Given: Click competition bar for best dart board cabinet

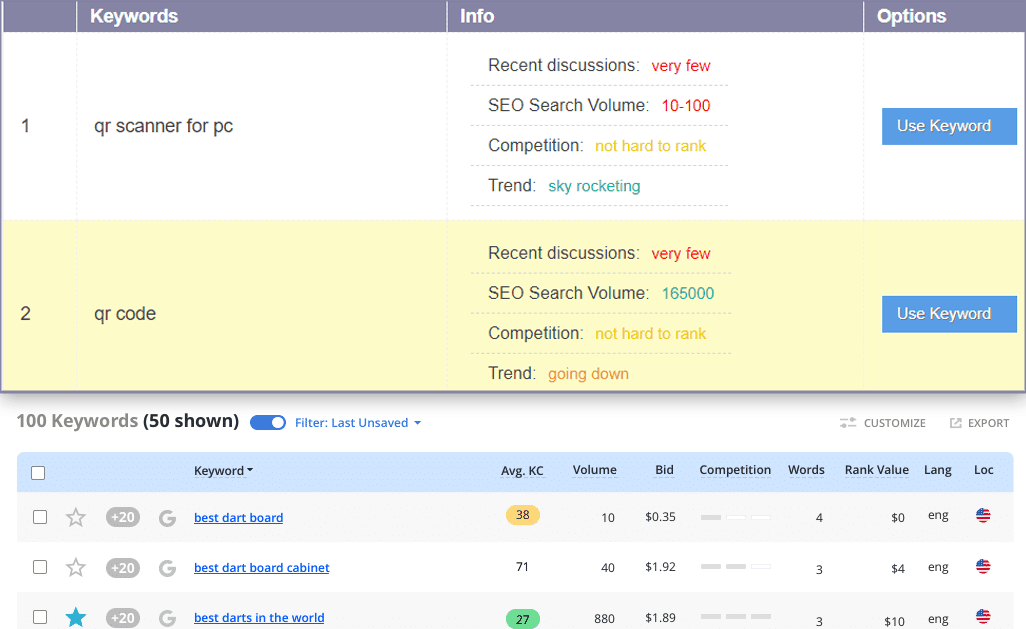Looking at the screenshot, I should [735, 566].
